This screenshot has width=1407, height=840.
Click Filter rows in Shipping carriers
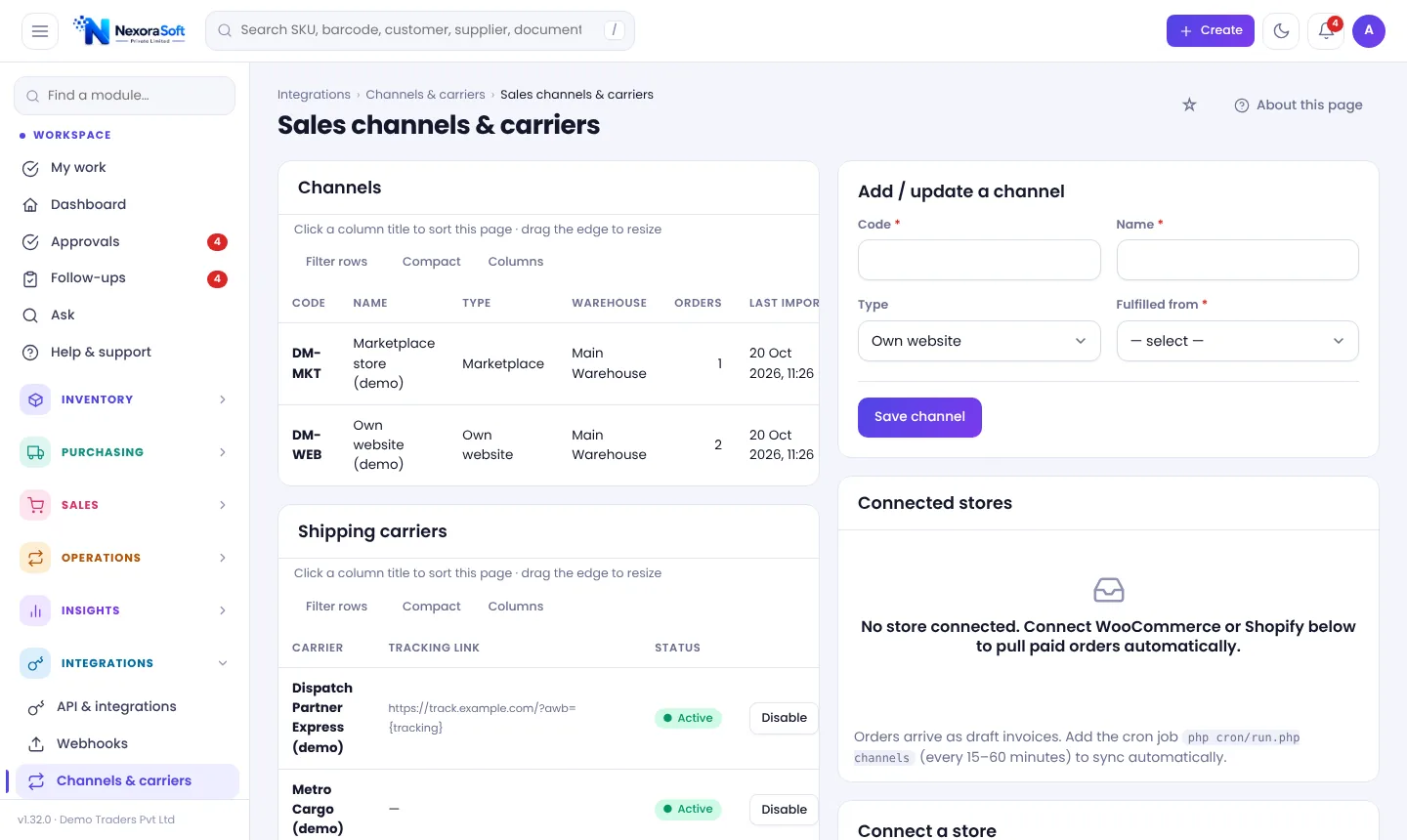(336, 607)
